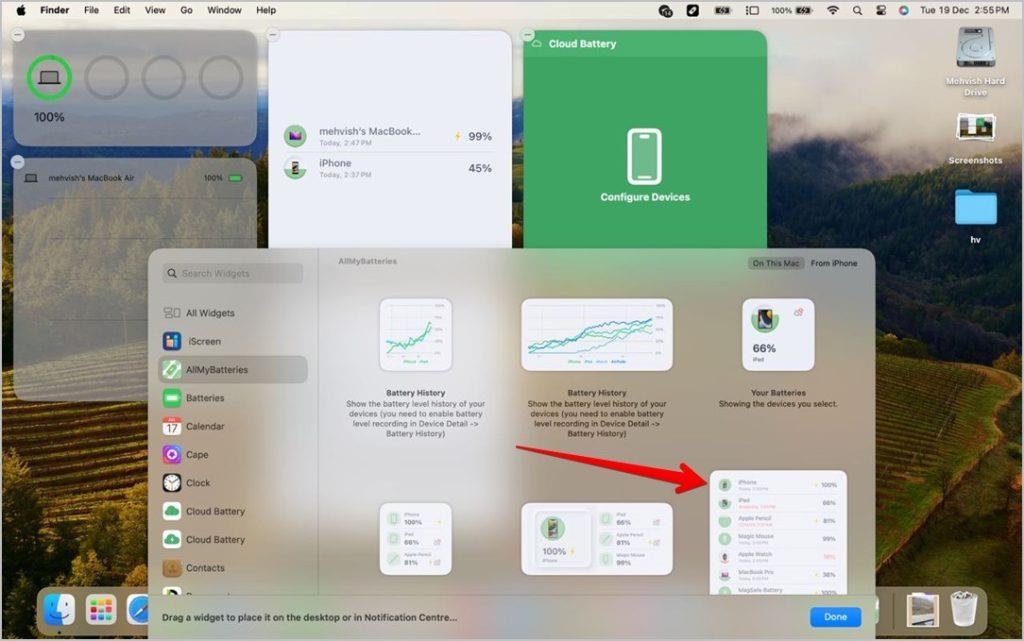Click the Done button

point(835,617)
